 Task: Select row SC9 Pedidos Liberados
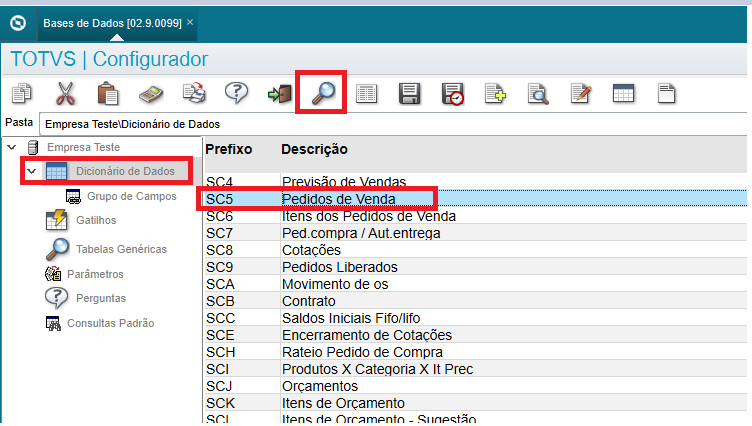(476, 267)
